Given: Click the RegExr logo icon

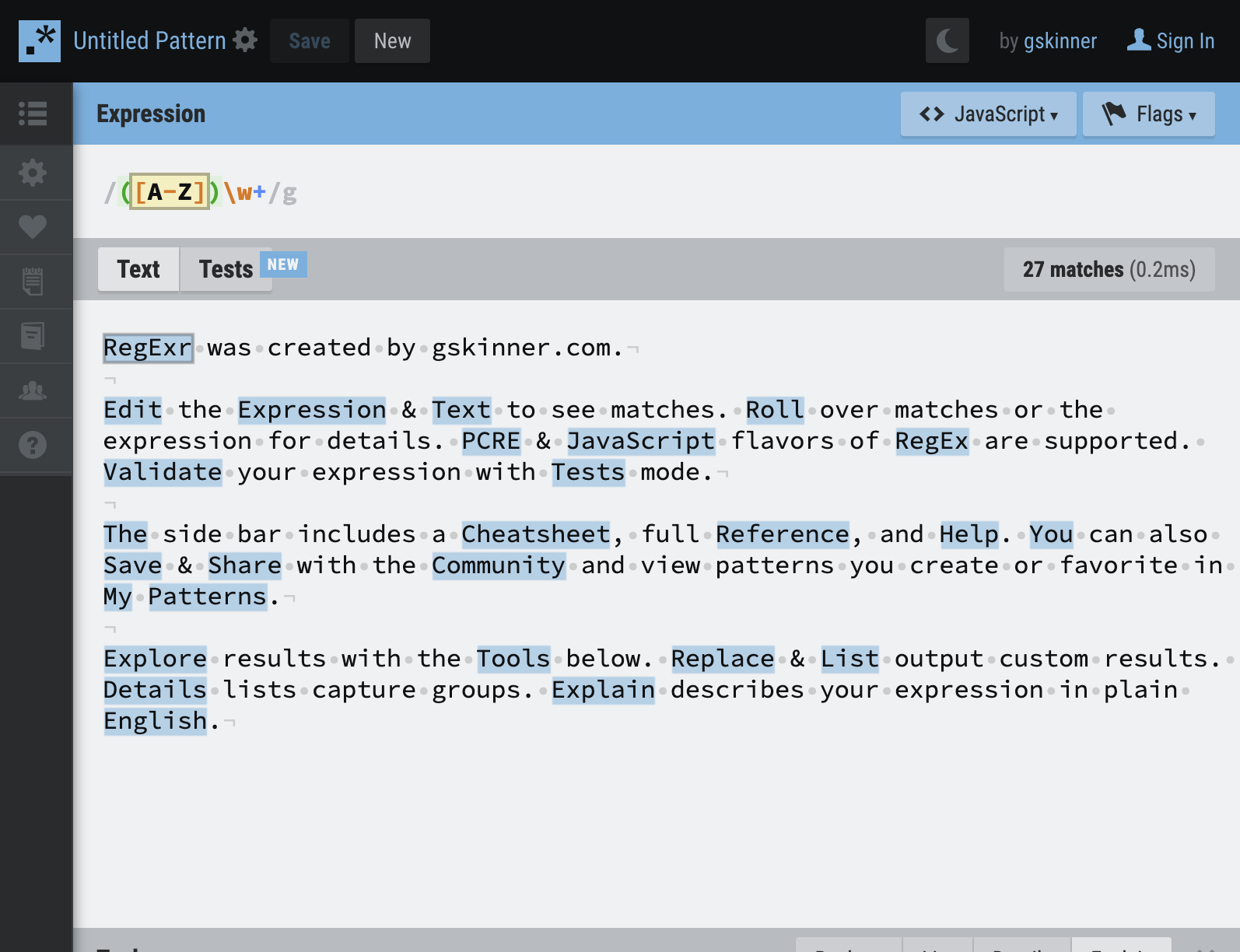Looking at the screenshot, I should point(40,41).
